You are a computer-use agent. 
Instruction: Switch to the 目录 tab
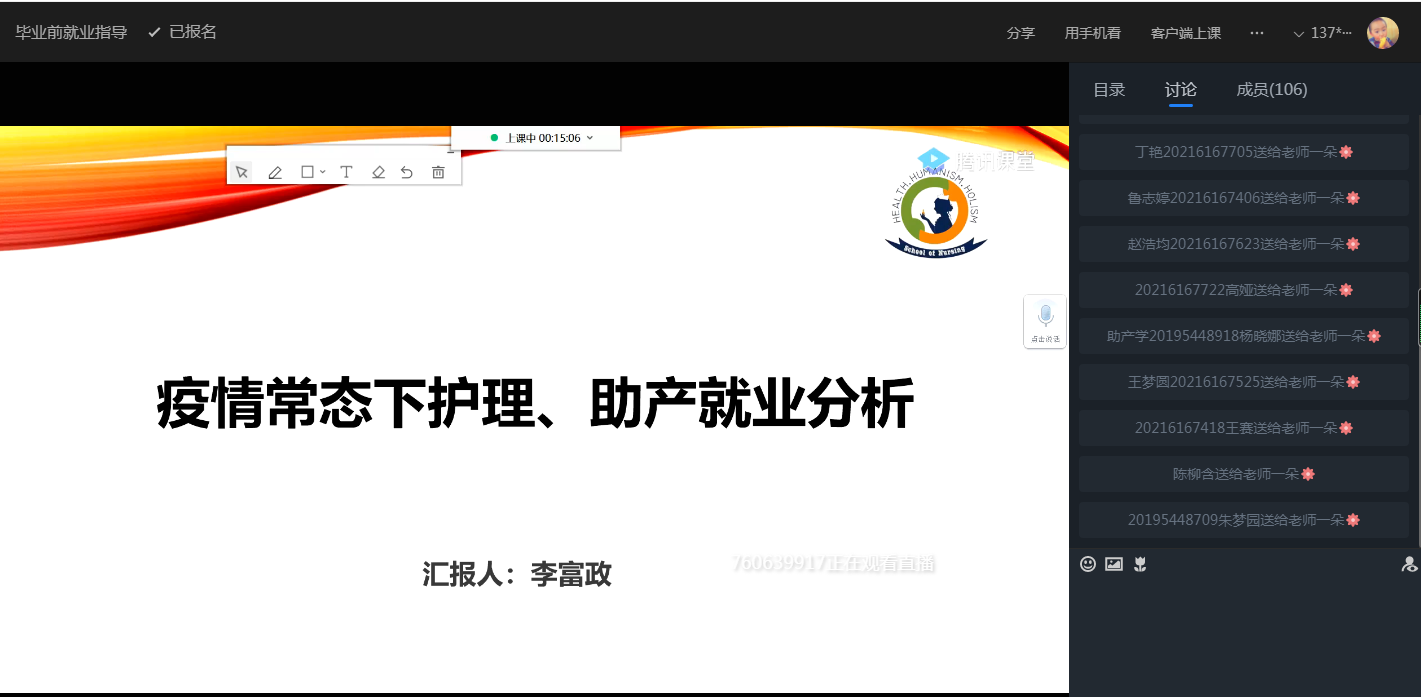click(x=1109, y=90)
